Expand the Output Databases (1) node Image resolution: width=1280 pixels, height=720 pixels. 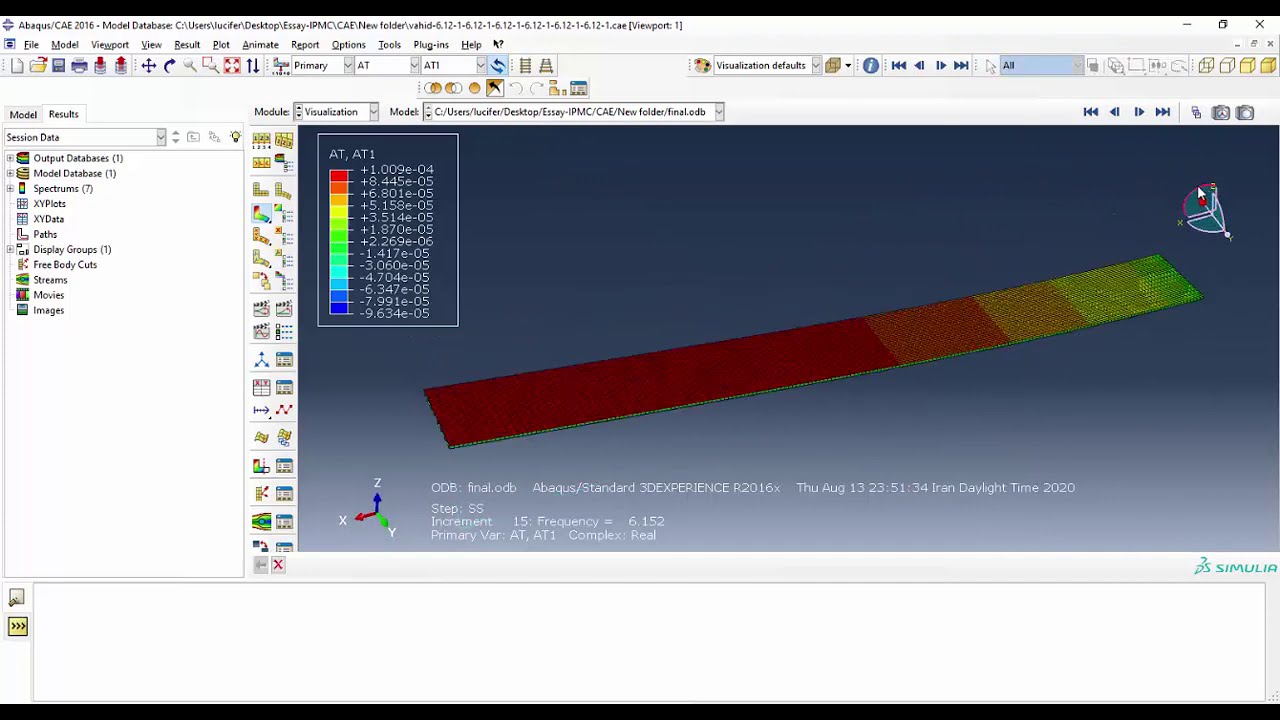tap(10, 158)
